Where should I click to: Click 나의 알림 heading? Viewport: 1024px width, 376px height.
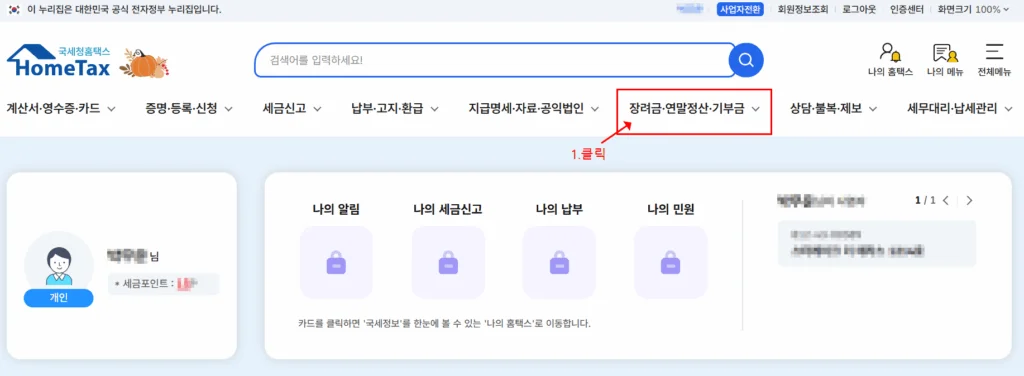[336, 210]
